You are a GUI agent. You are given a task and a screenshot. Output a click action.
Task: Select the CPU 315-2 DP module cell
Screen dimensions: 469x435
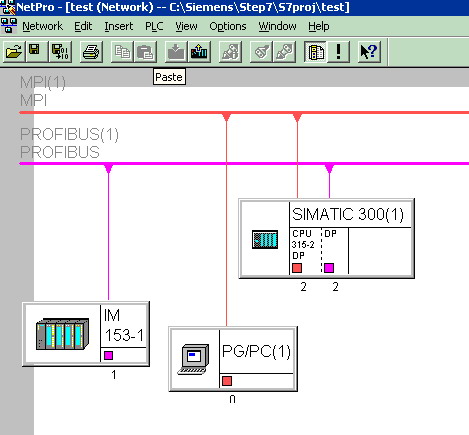(x=305, y=251)
